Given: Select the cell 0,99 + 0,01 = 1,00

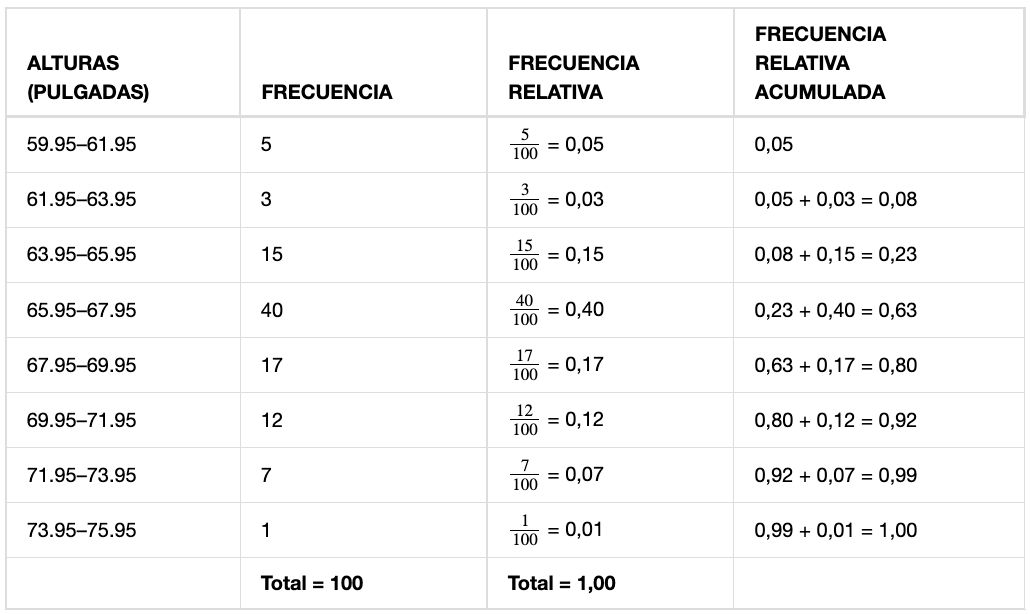Looking at the screenshot, I should (836, 530).
